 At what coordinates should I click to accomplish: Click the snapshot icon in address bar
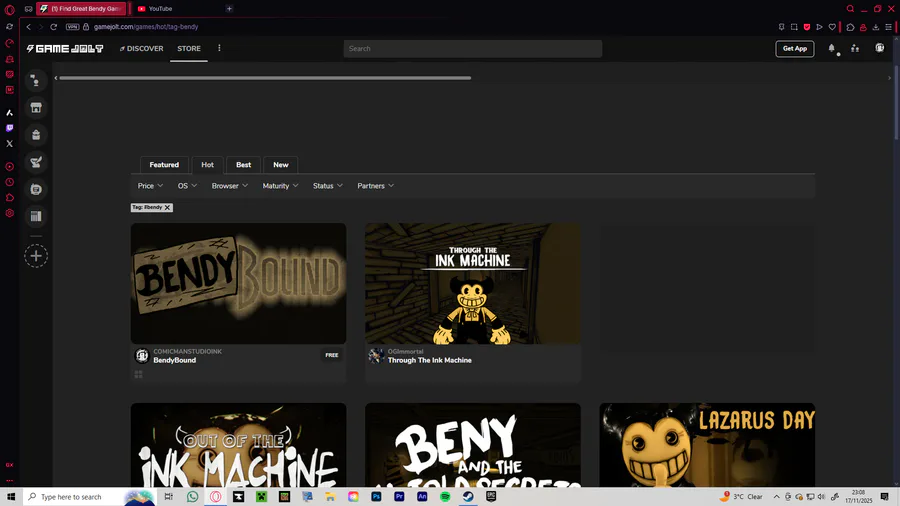(794, 27)
